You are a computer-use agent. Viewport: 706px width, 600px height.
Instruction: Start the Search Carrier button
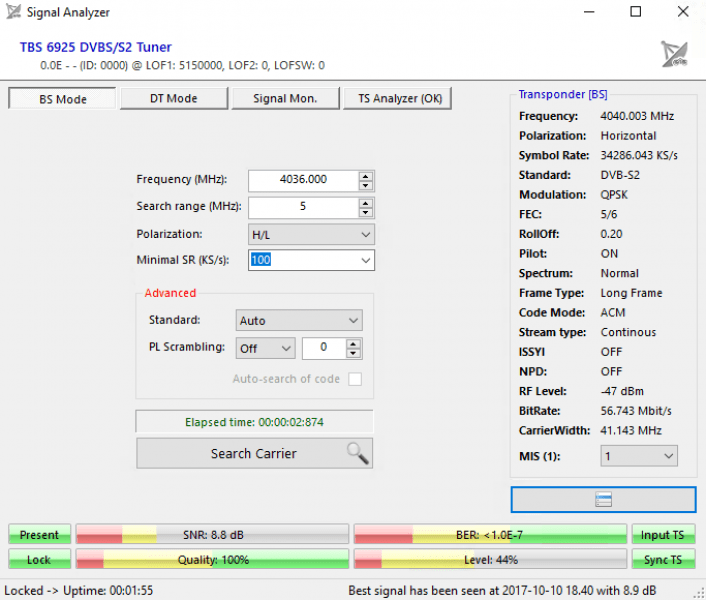click(254, 454)
